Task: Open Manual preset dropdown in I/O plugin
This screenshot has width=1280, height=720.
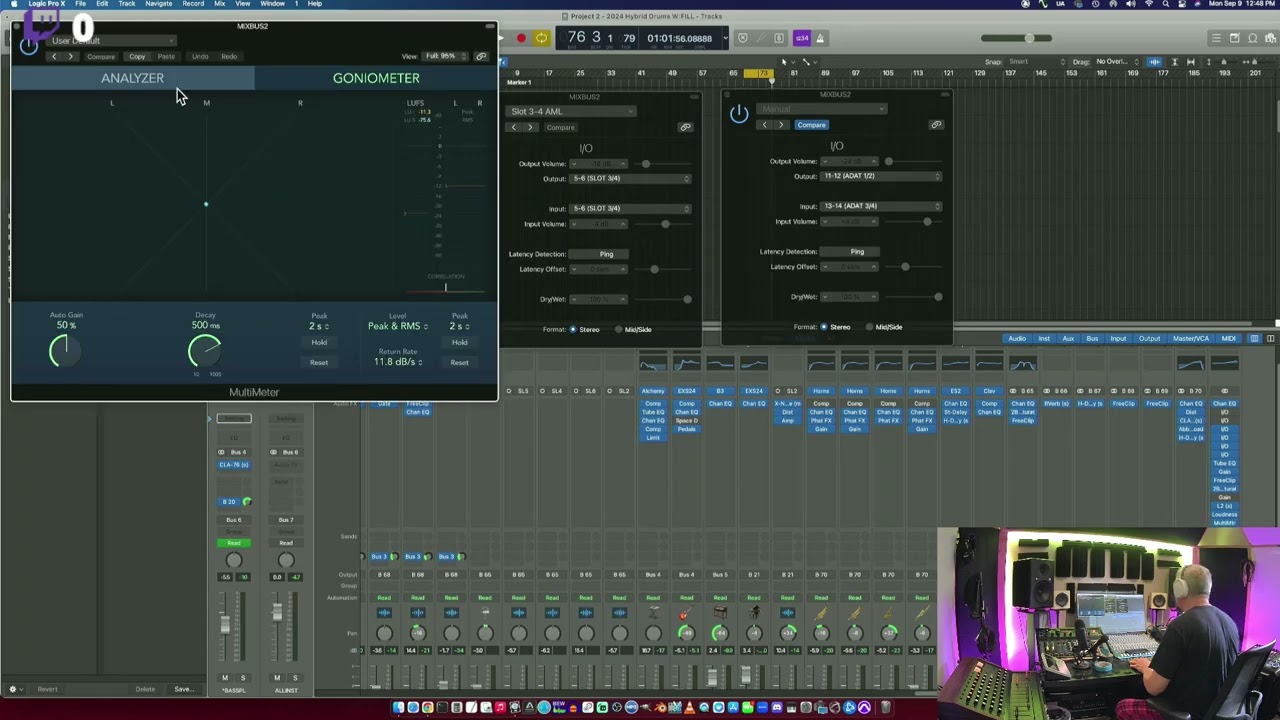Action: pos(822,109)
